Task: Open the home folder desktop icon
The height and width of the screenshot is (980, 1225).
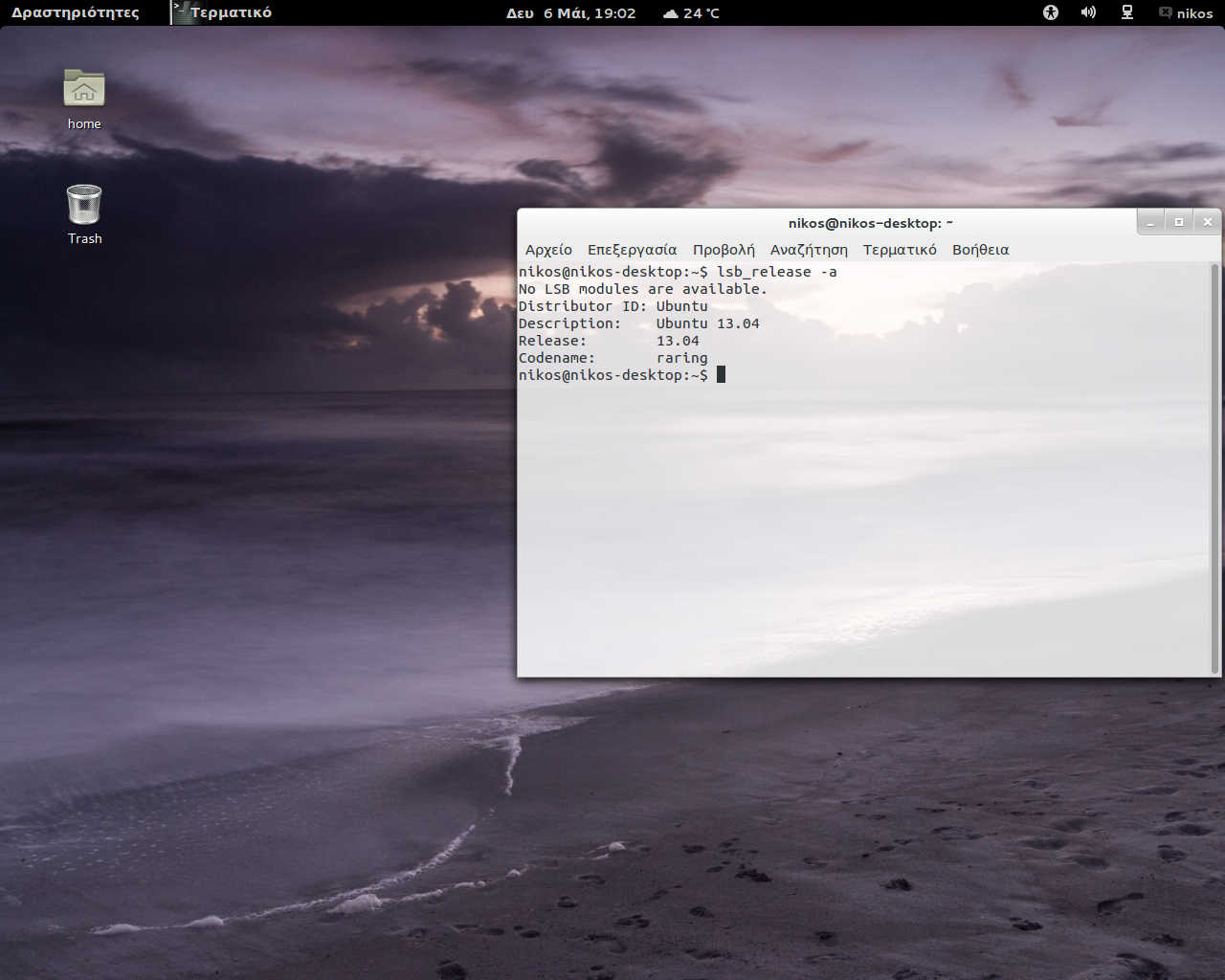Action: pyautogui.click(x=84, y=89)
